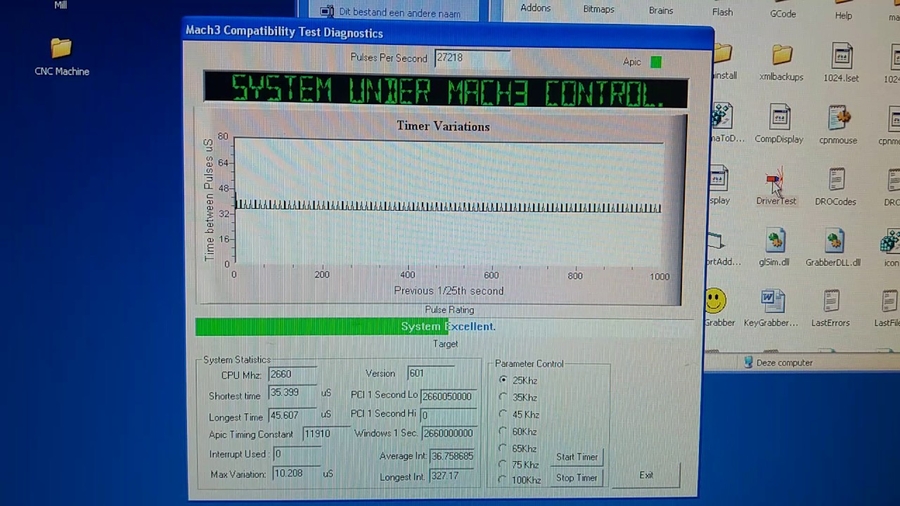Click the Version field showing 601
Viewport: 900px width, 506px height.
coord(430,373)
